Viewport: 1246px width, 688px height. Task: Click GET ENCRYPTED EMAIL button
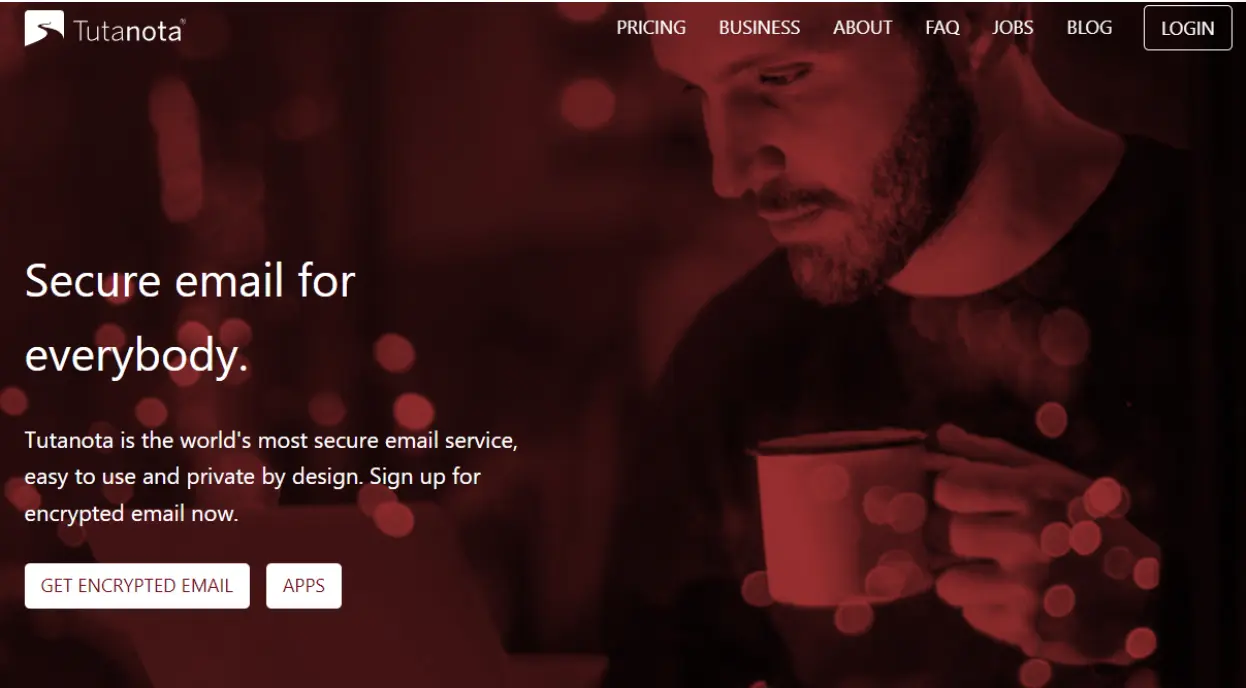click(137, 586)
